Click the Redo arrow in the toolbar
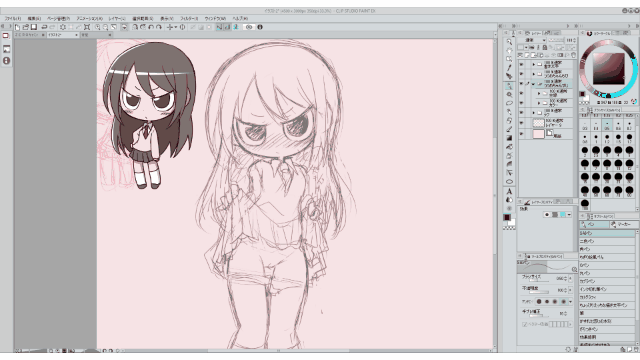640x360 pixels. tap(52, 27)
